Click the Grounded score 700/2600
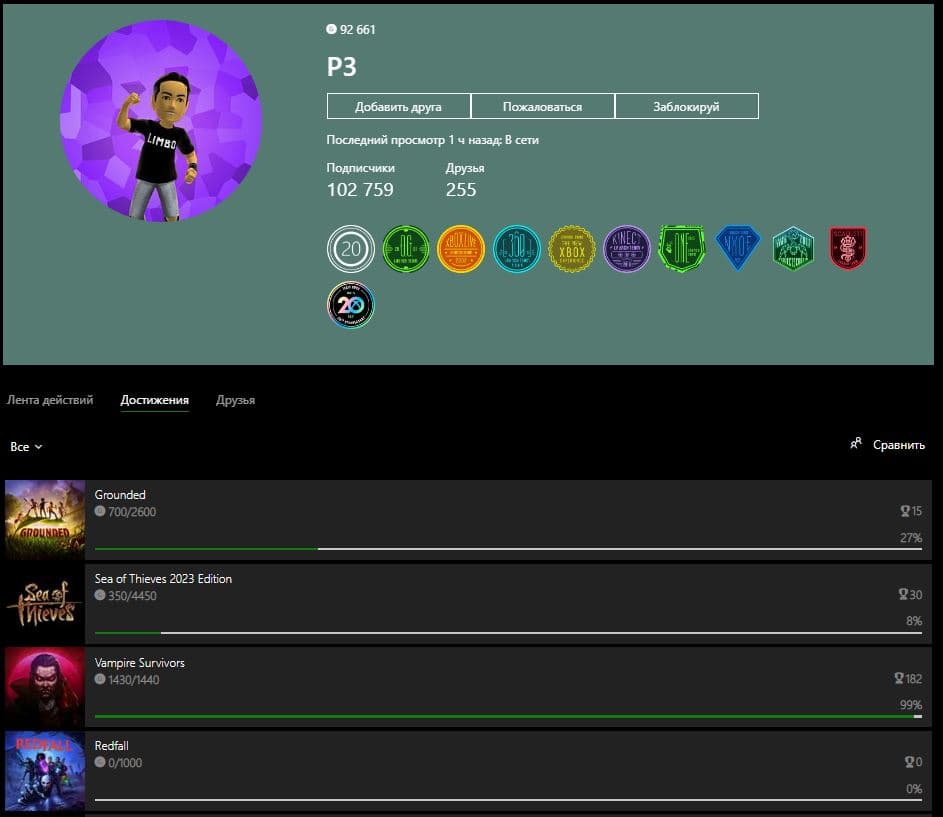This screenshot has height=817, width=943. [132, 512]
